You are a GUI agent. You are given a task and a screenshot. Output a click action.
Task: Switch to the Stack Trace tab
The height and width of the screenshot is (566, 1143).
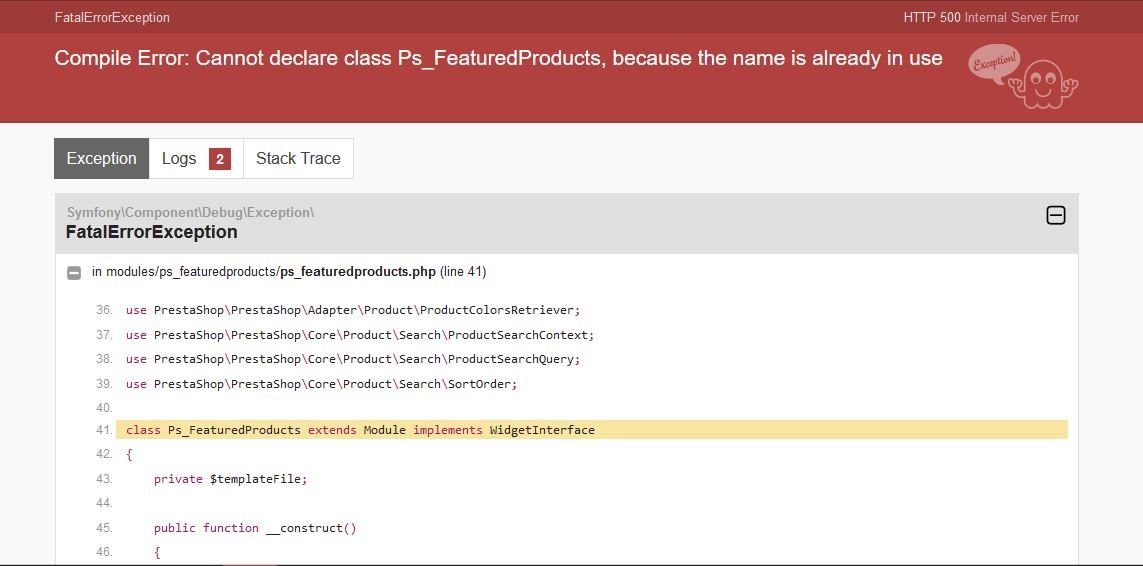tap(298, 158)
